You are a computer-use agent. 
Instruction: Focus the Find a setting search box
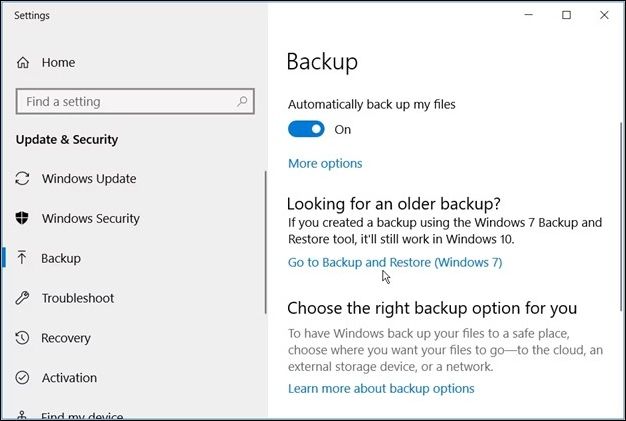pyautogui.click(x=125, y=102)
